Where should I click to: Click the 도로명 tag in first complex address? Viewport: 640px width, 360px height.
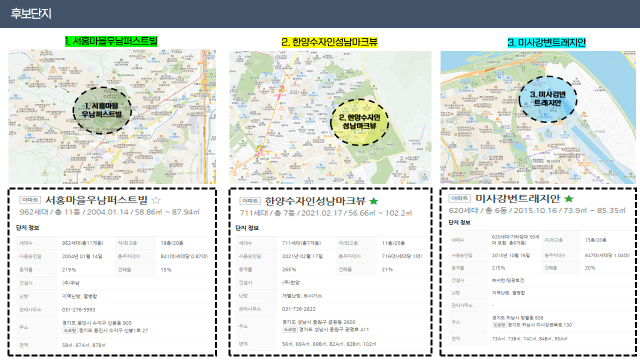70,331
